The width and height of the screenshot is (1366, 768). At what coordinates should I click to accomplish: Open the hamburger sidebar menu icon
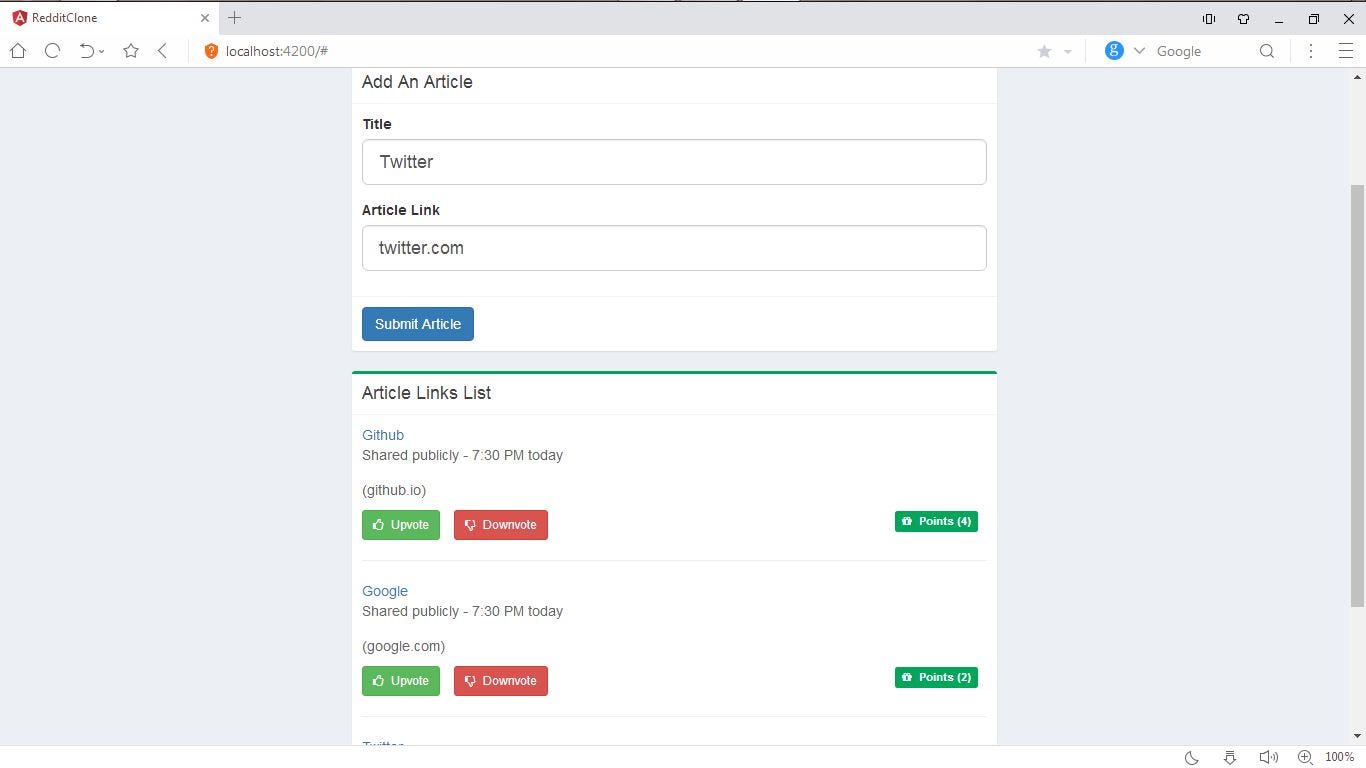coord(1346,51)
